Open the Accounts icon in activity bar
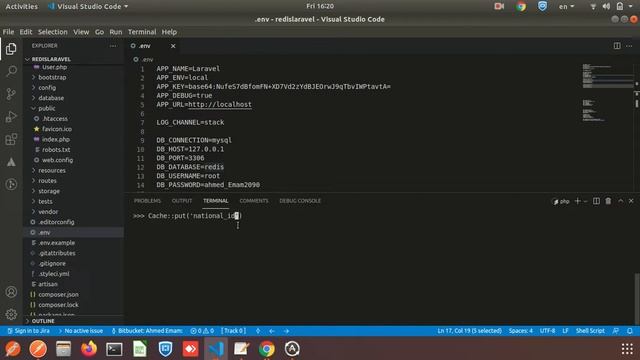This screenshot has width=640, height=360. pyautogui.click(x=11, y=292)
